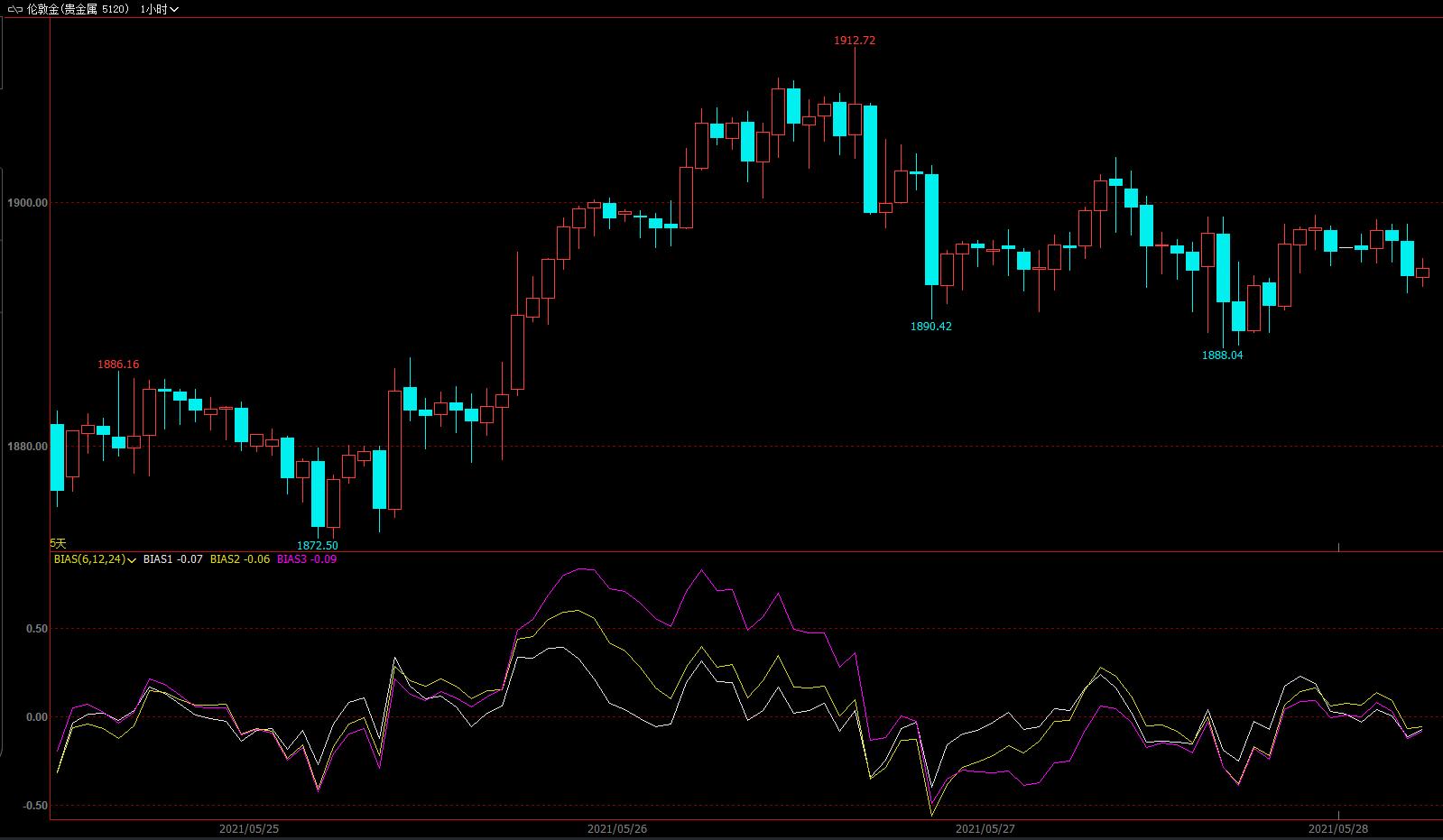The width and height of the screenshot is (1443, 840).
Task: Click the 0.50 BIAS axis label
Action: [x=37, y=629]
